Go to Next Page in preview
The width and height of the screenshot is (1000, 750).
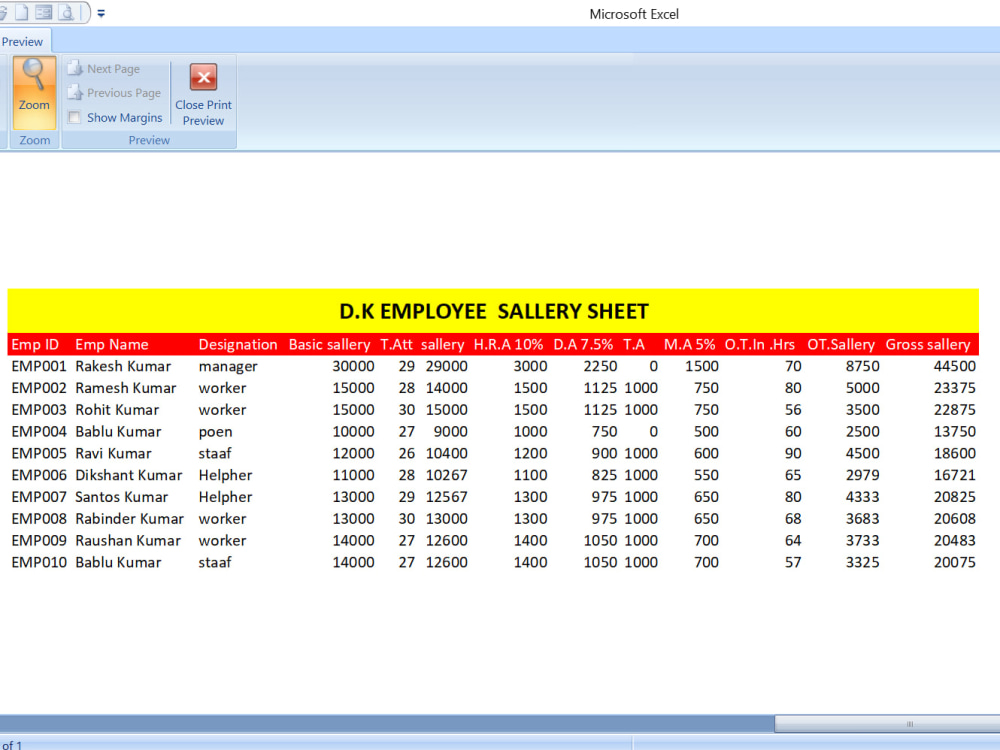pyautogui.click(x=104, y=69)
